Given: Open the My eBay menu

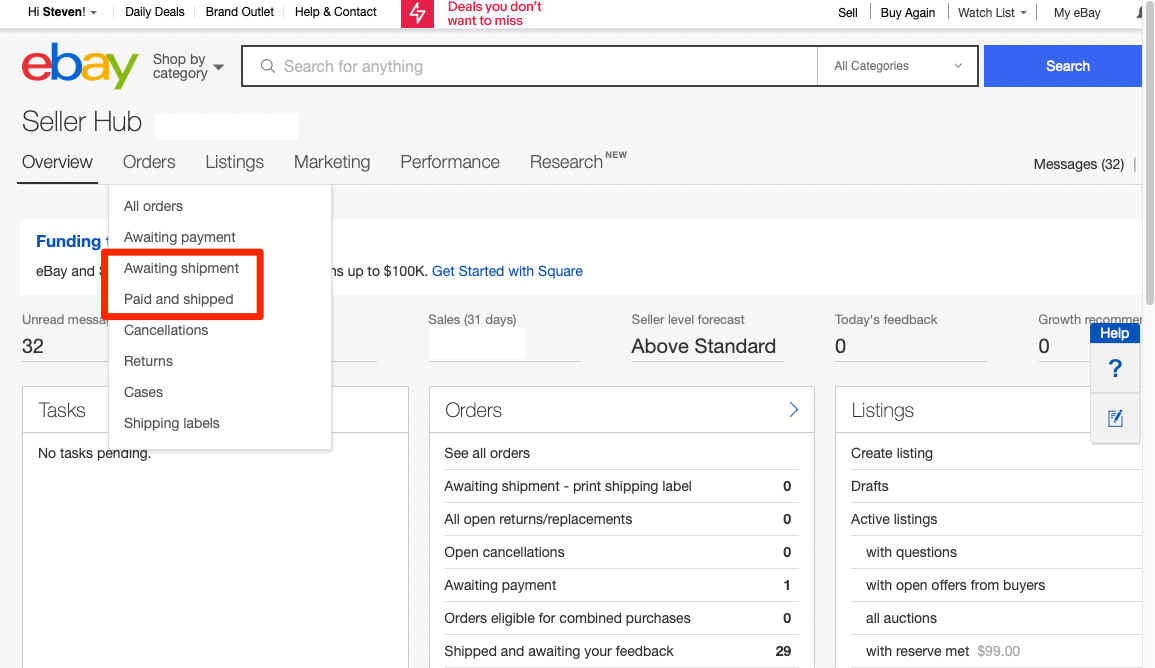Looking at the screenshot, I should [1077, 13].
